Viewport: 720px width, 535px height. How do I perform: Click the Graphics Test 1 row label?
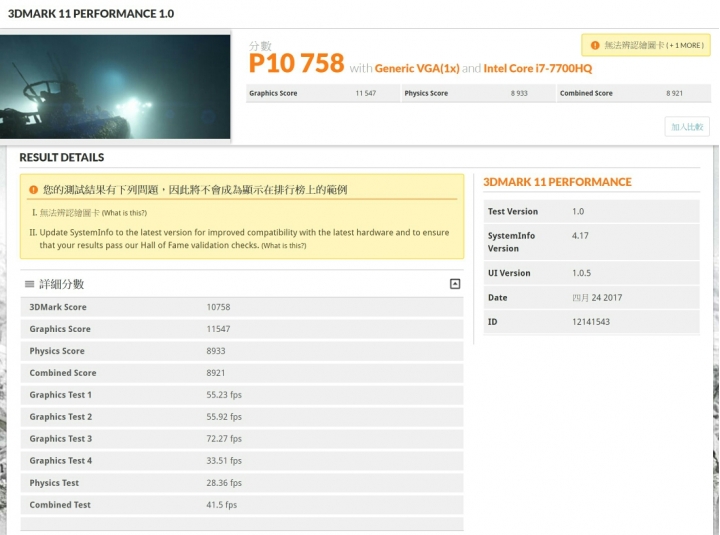61,395
